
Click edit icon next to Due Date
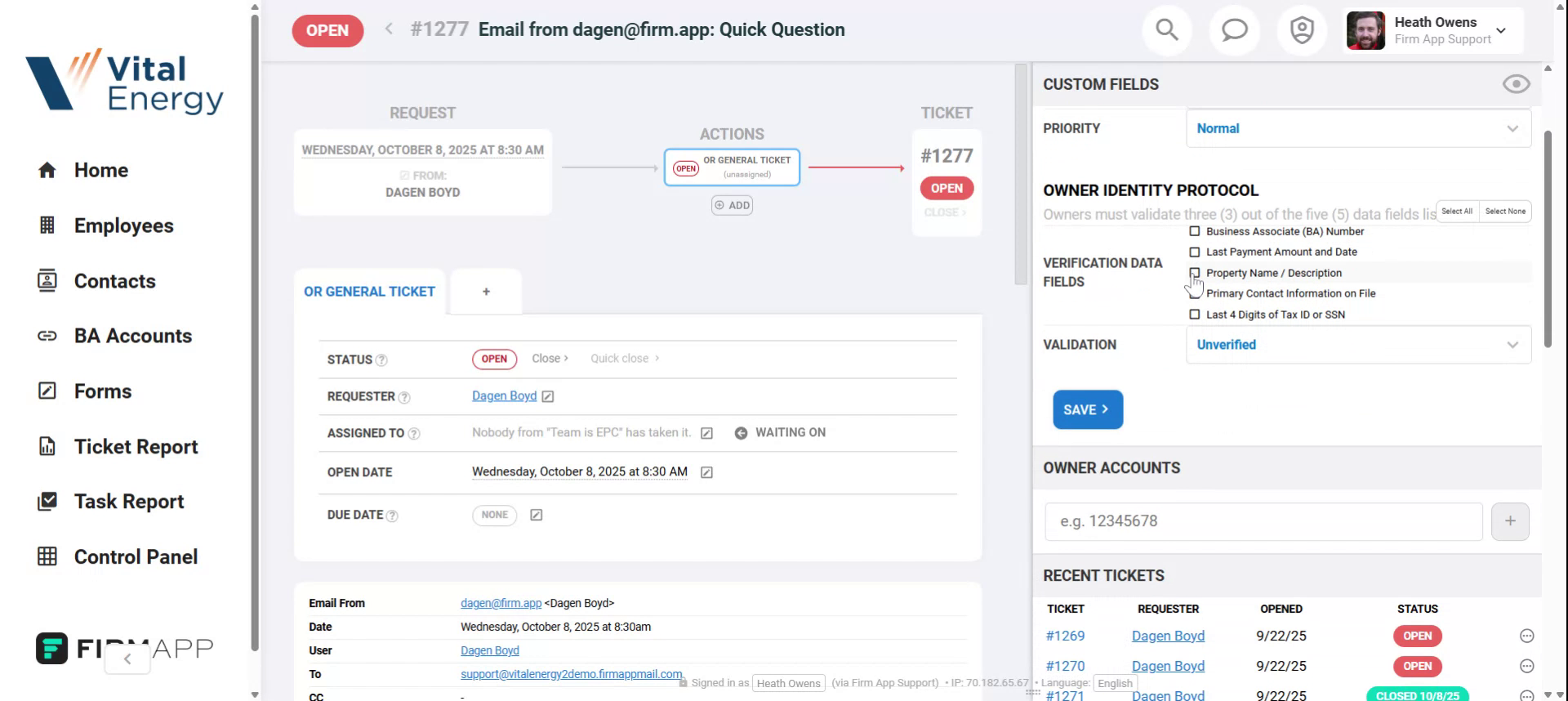tap(536, 515)
